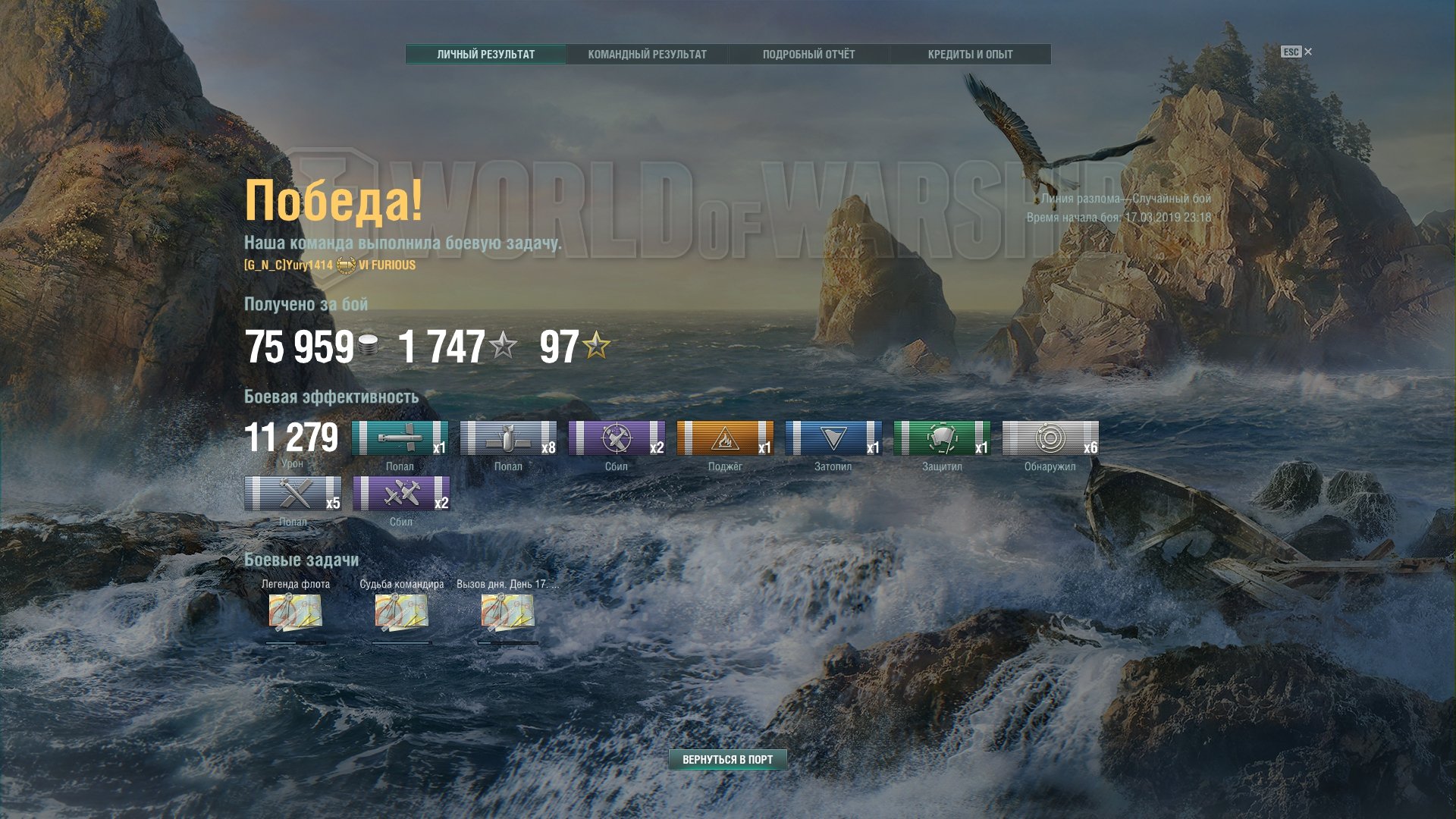Select the rocket hit ribbon x5
Image resolution: width=1456 pixels, height=819 pixels.
(293, 494)
